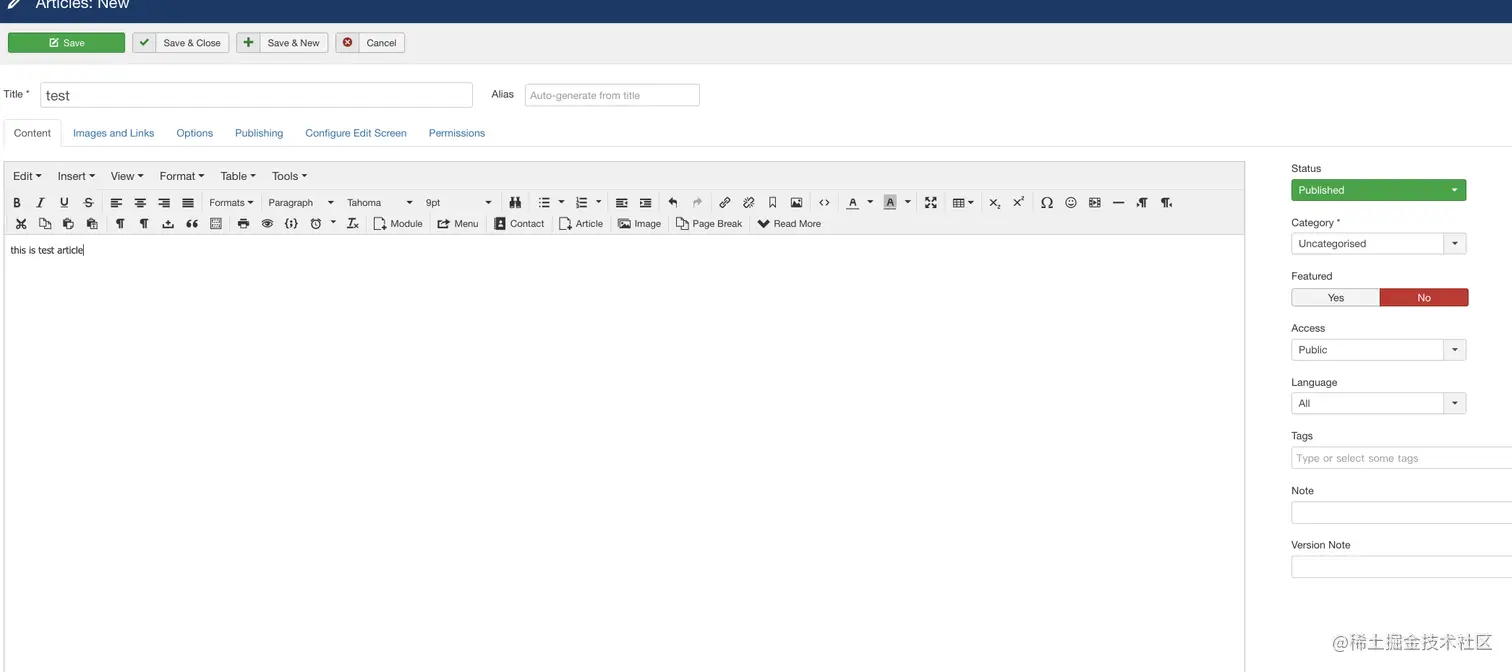1512x672 pixels.
Task: Switch to the Images and Links tab
Action: tap(114, 133)
